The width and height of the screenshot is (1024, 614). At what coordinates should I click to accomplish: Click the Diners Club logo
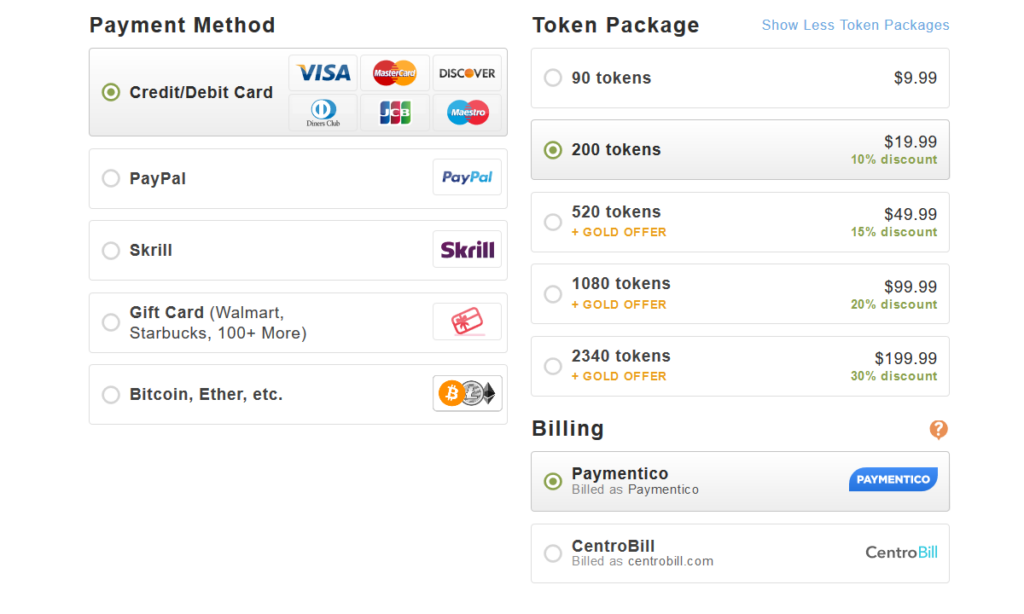[x=323, y=112]
